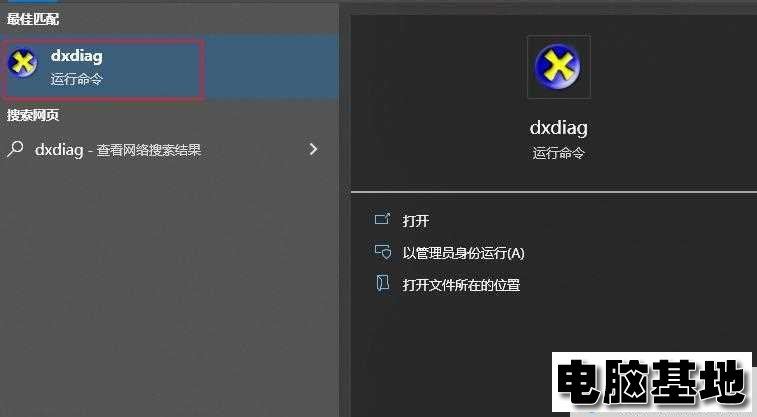Select 以管理员身份运行(A) option
Viewport: 757px width, 417px height.
pos(463,253)
